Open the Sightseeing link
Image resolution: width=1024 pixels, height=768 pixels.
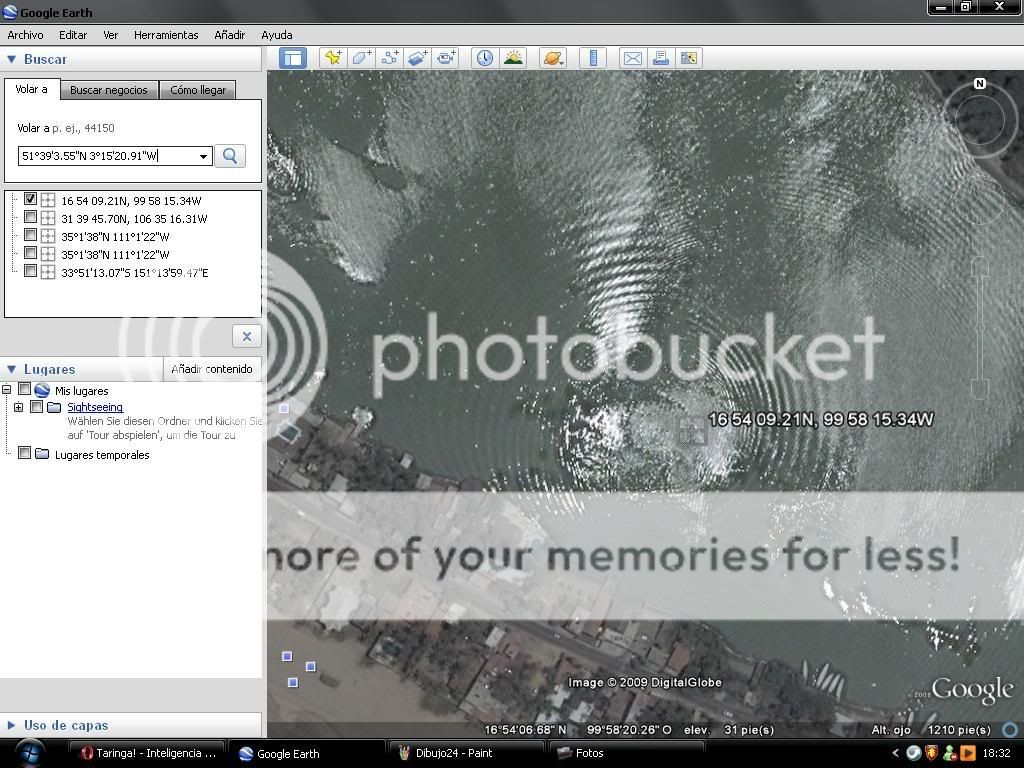95,407
